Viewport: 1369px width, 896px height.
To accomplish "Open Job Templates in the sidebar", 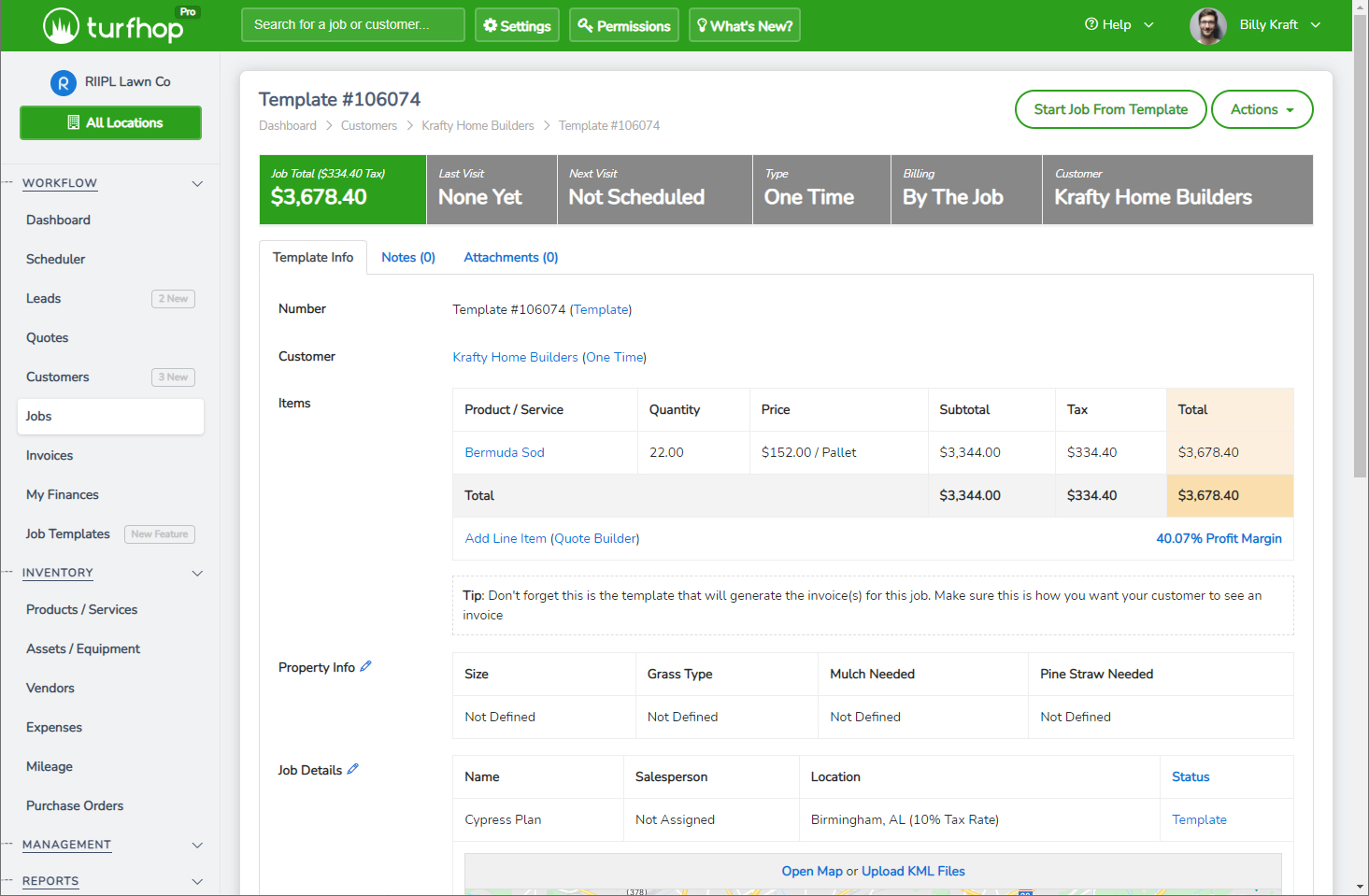I will (68, 533).
